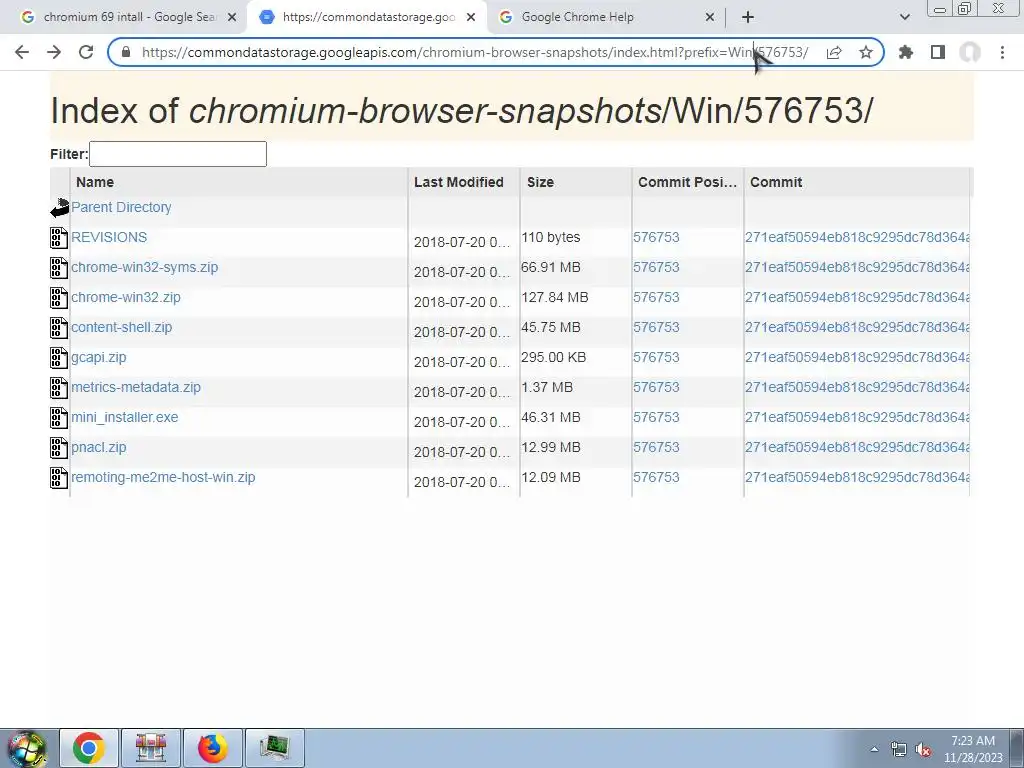The image size is (1024, 768).
Task: Click the file icon beside REVISIONS
Action: coord(59,238)
